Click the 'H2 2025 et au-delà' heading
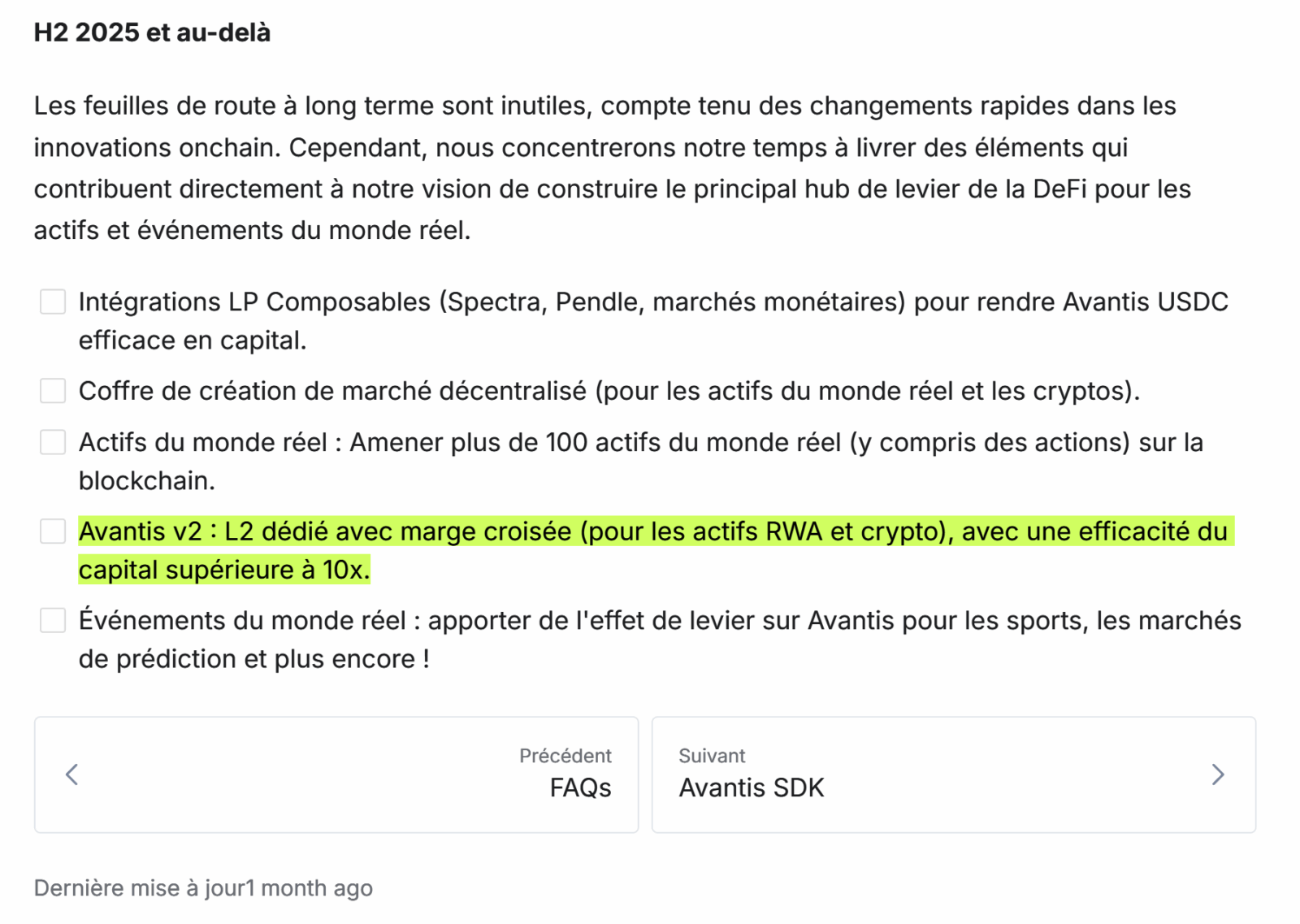Image resolution: width=1300 pixels, height=924 pixels. [x=151, y=33]
